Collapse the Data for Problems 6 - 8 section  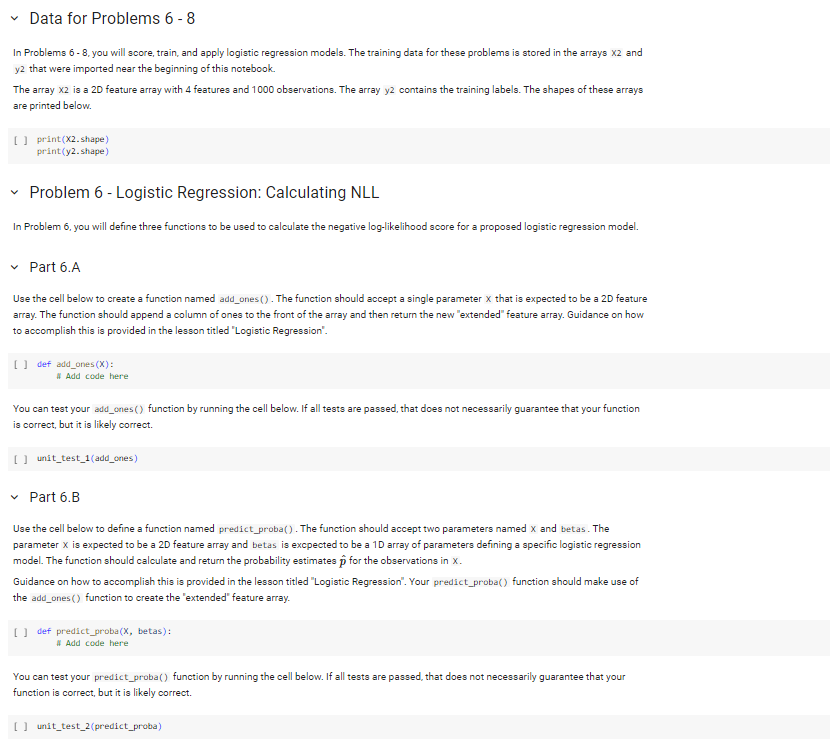click(14, 19)
